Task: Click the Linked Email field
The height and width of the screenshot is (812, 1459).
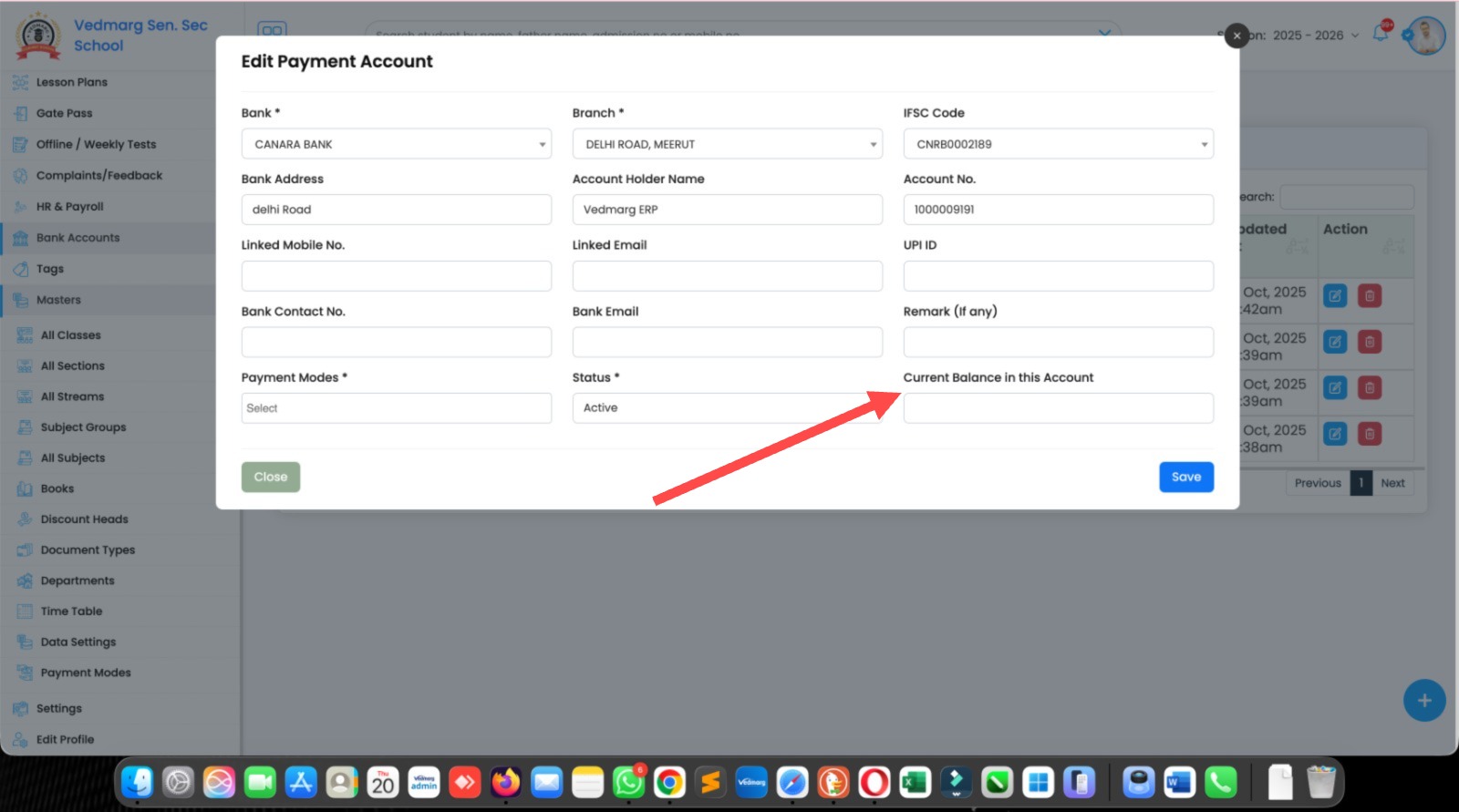Action: (728, 276)
